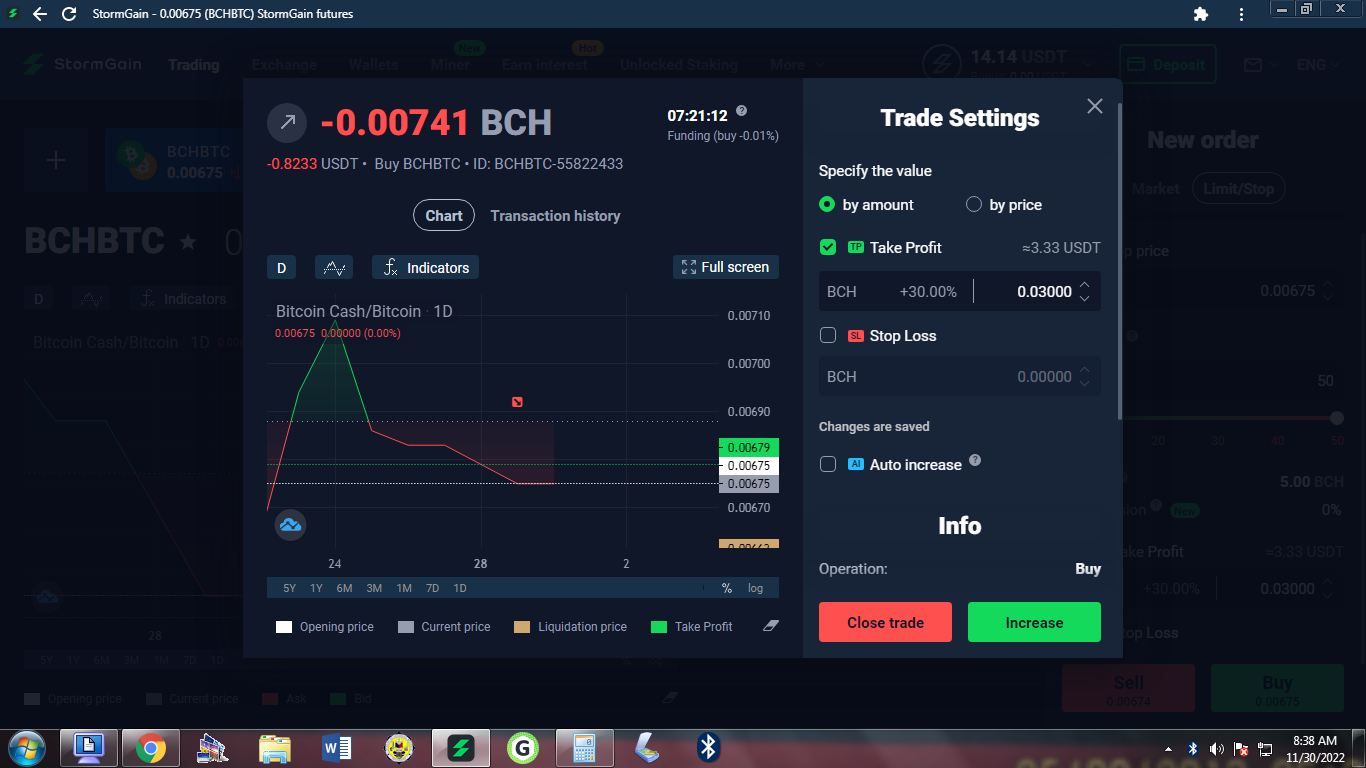Favorite BCHBTC with the star icon

tap(187, 241)
